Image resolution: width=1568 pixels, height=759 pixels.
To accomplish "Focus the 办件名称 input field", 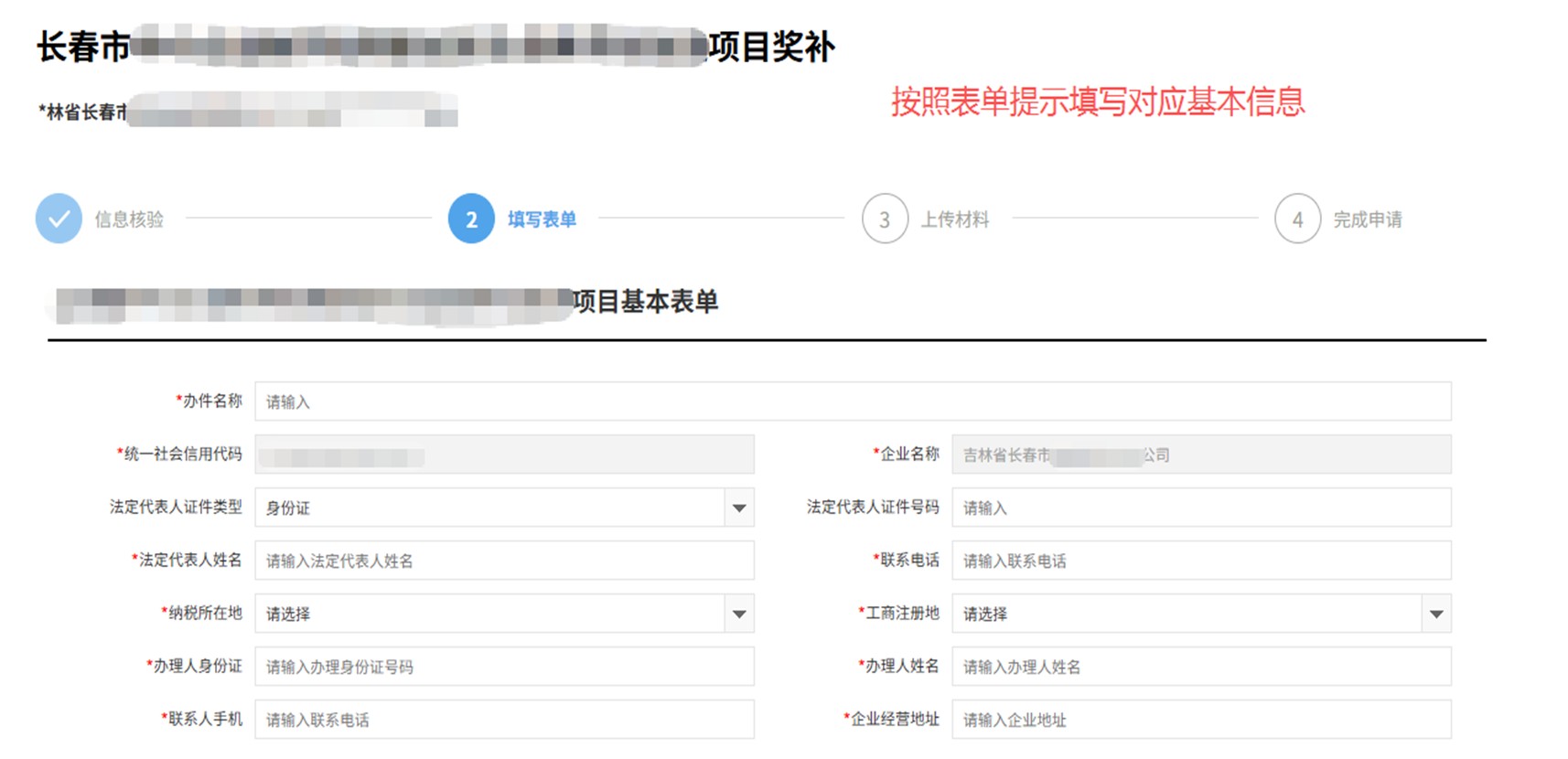I will [x=853, y=401].
